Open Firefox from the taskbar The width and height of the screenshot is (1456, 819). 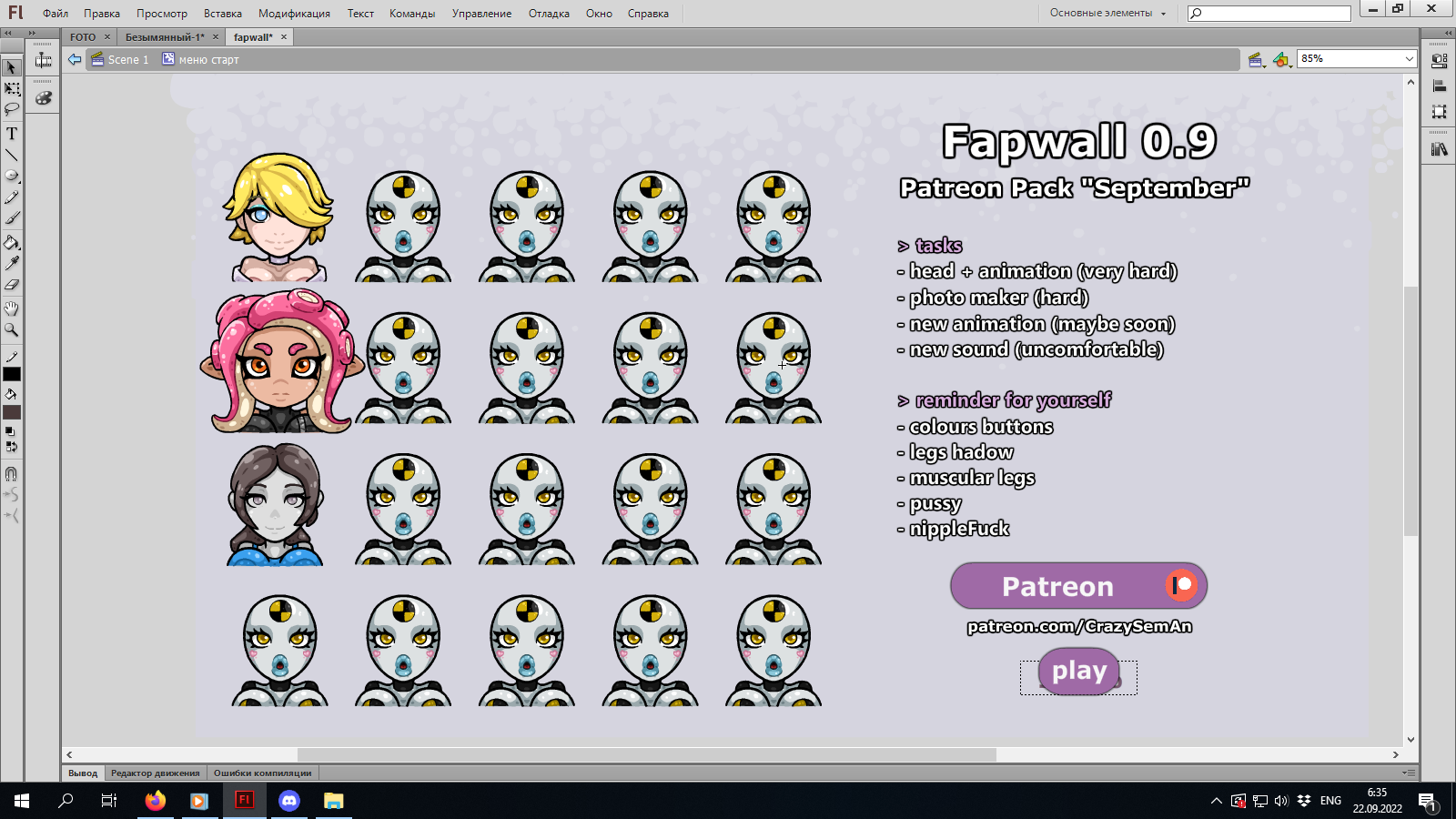point(156,801)
